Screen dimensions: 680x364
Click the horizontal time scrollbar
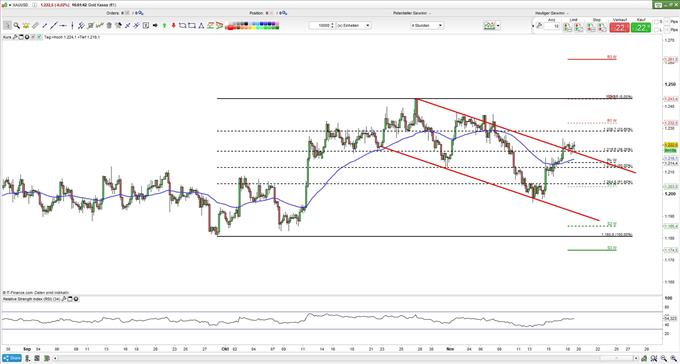(x=345, y=358)
